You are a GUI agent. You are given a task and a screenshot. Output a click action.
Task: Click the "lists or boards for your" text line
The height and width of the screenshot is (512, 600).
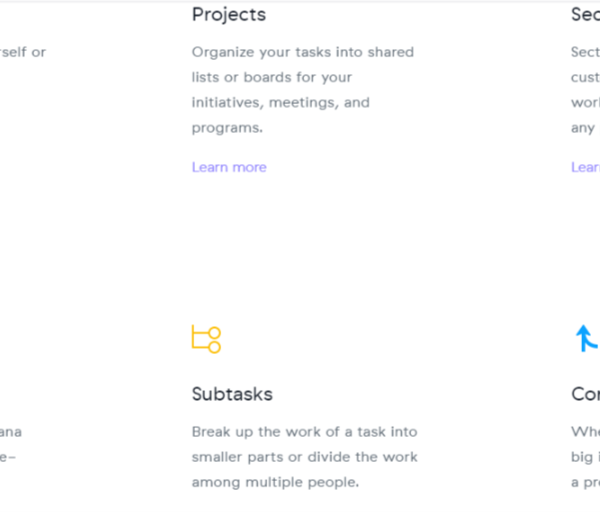(x=272, y=77)
